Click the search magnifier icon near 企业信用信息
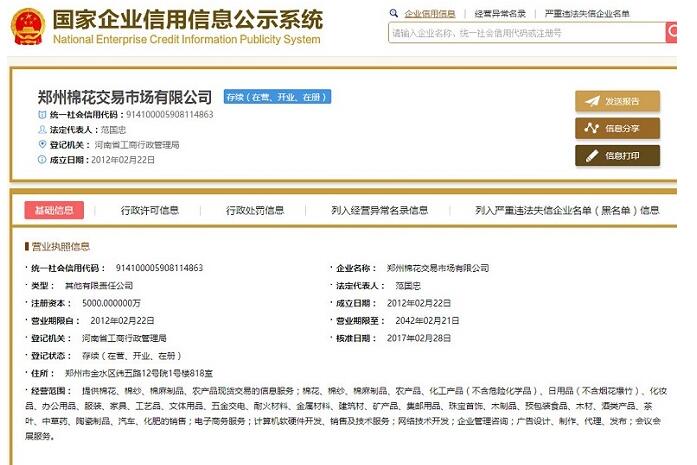This screenshot has height=465, width=697. click(393, 13)
